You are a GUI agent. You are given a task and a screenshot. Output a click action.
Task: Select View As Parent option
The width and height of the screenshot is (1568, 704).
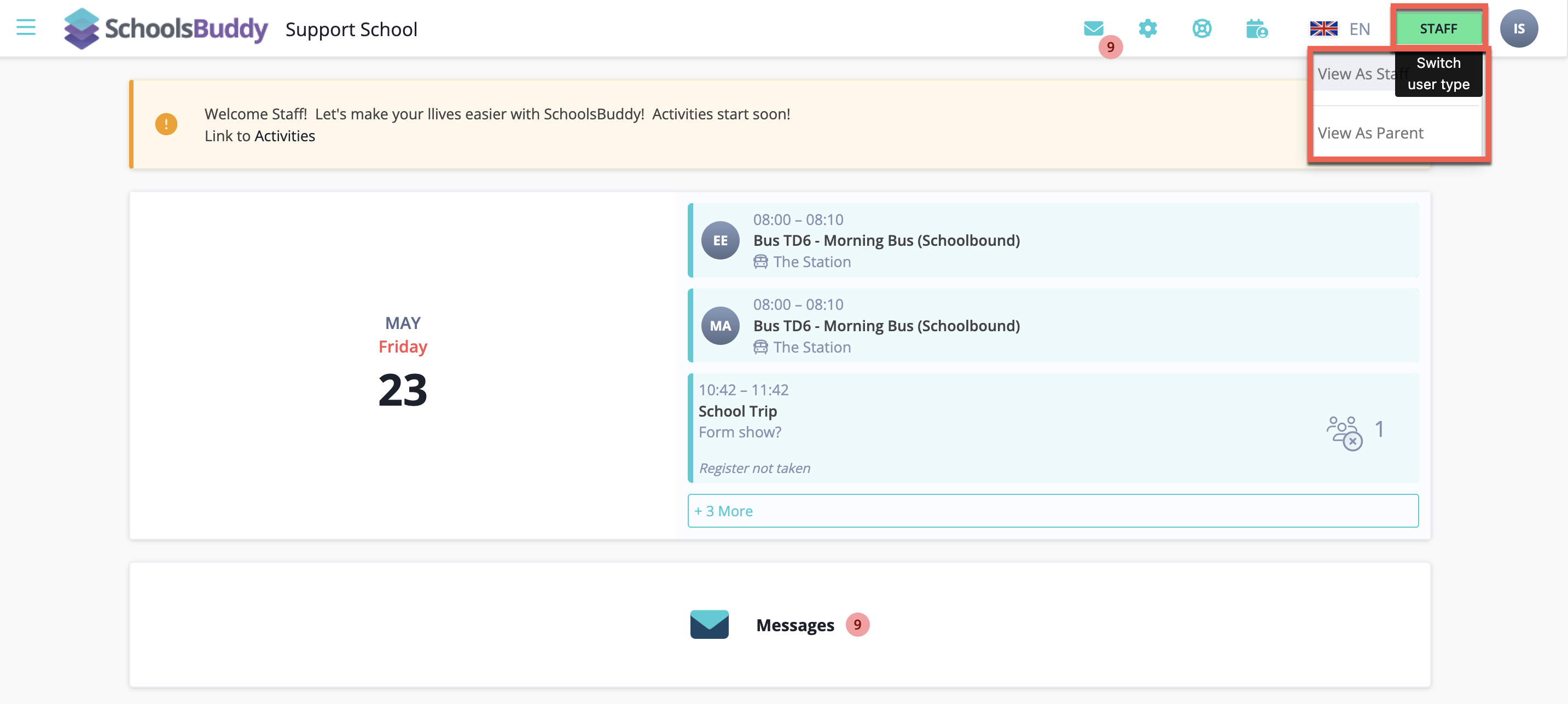1370,133
